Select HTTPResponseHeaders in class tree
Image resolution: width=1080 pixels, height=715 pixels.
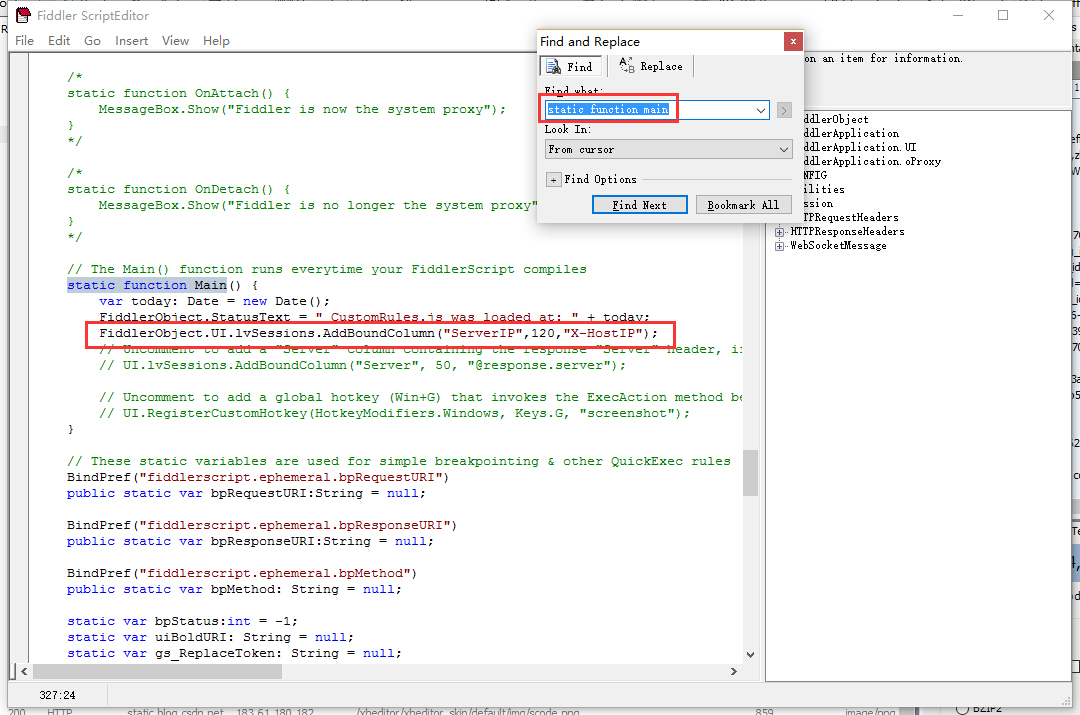(x=847, y=231)
